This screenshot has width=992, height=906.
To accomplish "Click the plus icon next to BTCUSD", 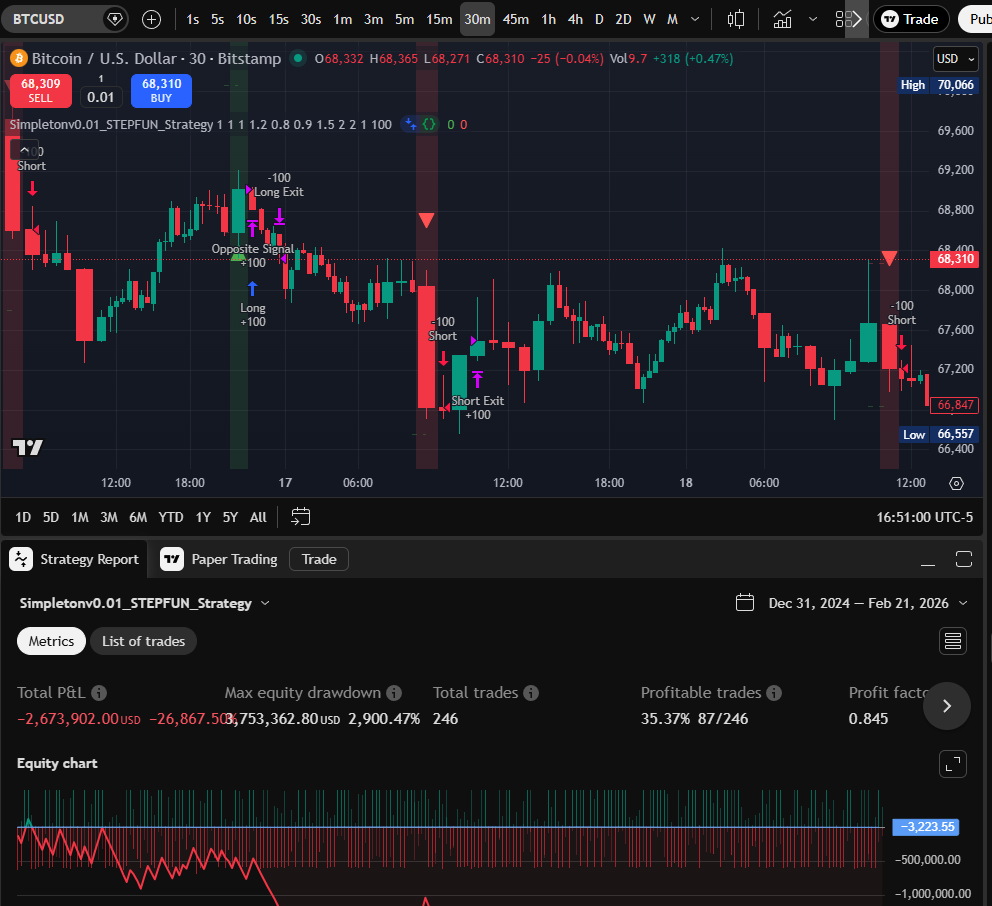I will (150, 19).
